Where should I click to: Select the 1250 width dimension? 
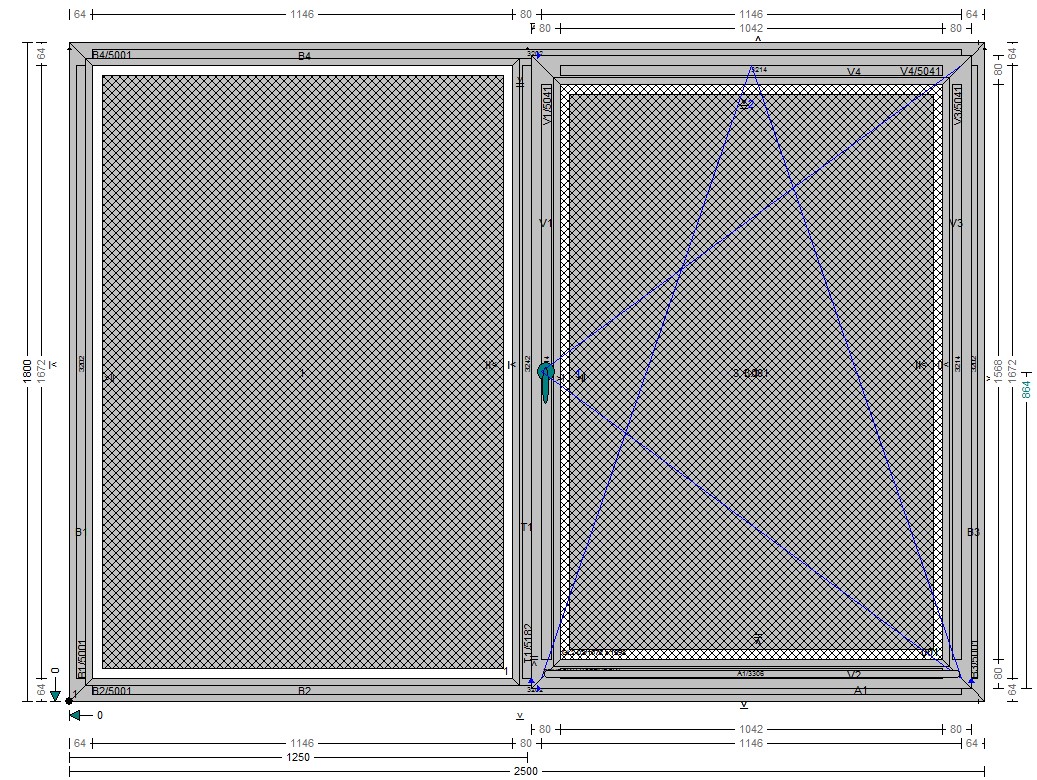coord(298,758)
